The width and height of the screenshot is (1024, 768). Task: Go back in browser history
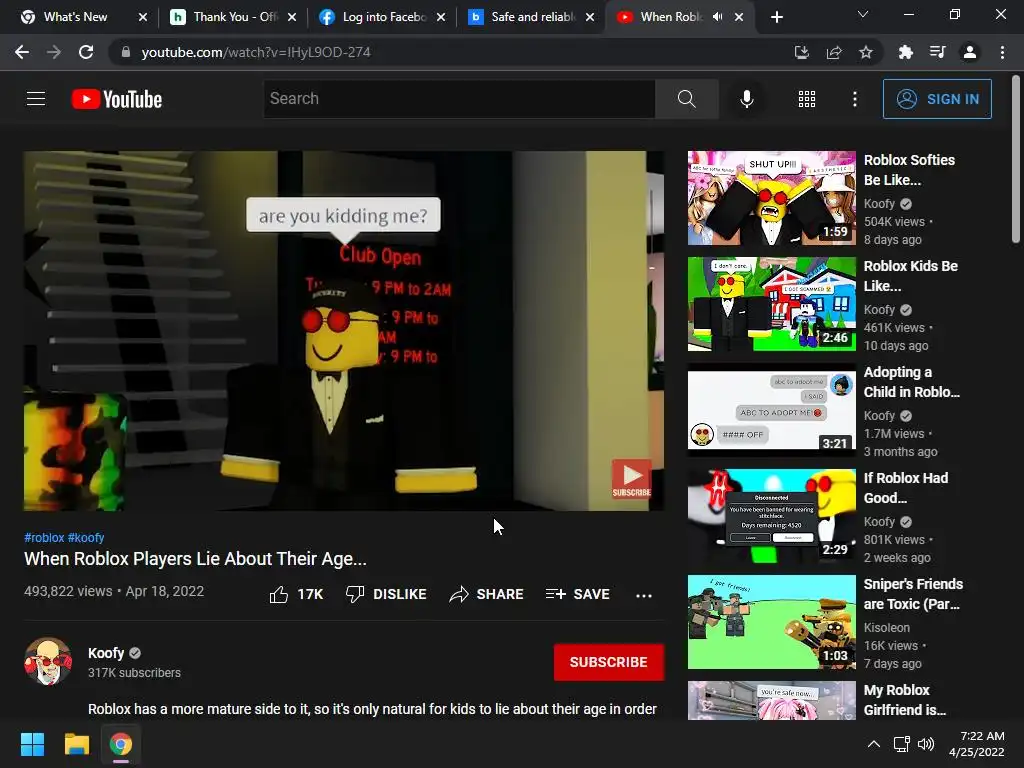point(22,52)
